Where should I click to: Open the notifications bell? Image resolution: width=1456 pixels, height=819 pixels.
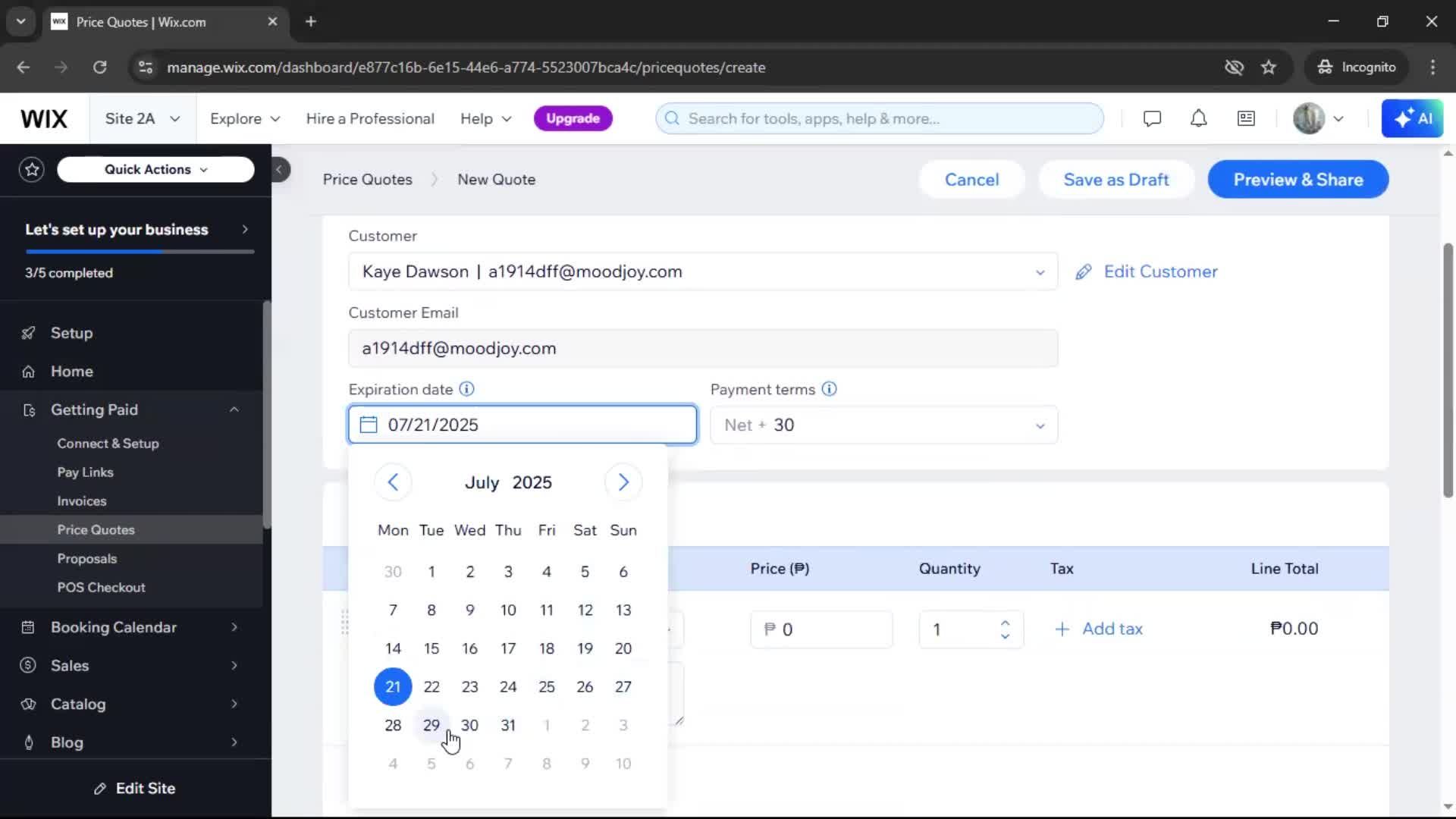(x=1198, y=119)
